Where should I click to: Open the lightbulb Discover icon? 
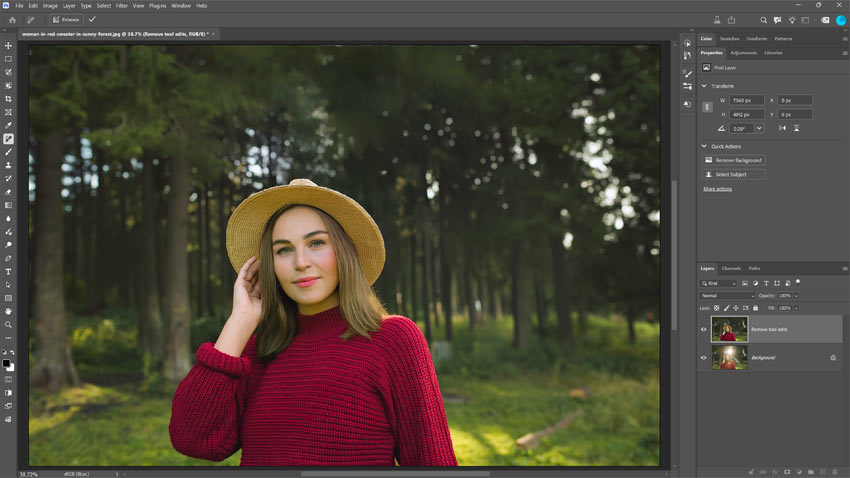(x=792, y=20)
